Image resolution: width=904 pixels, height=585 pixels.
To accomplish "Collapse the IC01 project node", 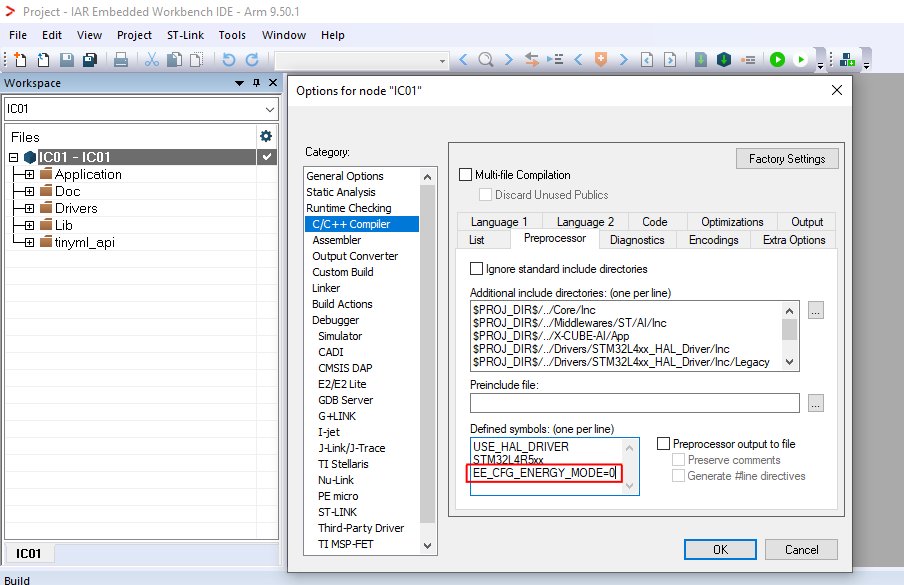I will click(14, 157).
